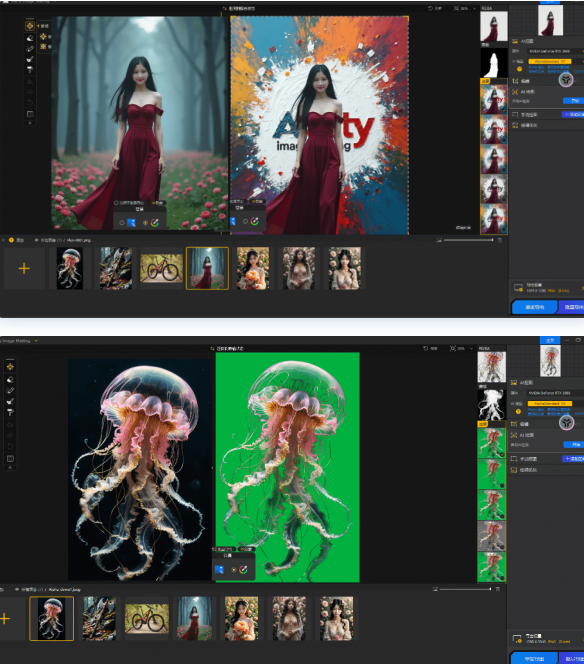Select the move tool in lower window toolbar
The height and width of the screenshot is (664, 584).
(x=10, y=367)
